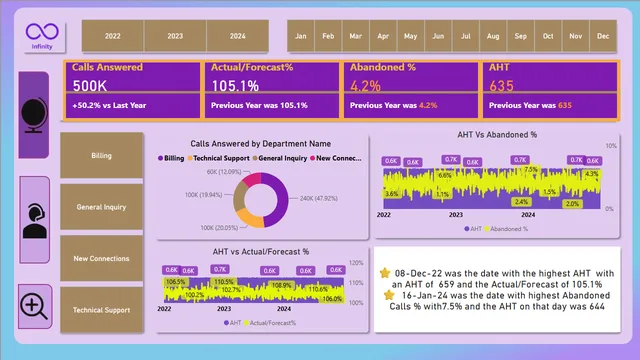Click the purple Billing donut segment
640x360 pixels.
click(x=280, y=200)
